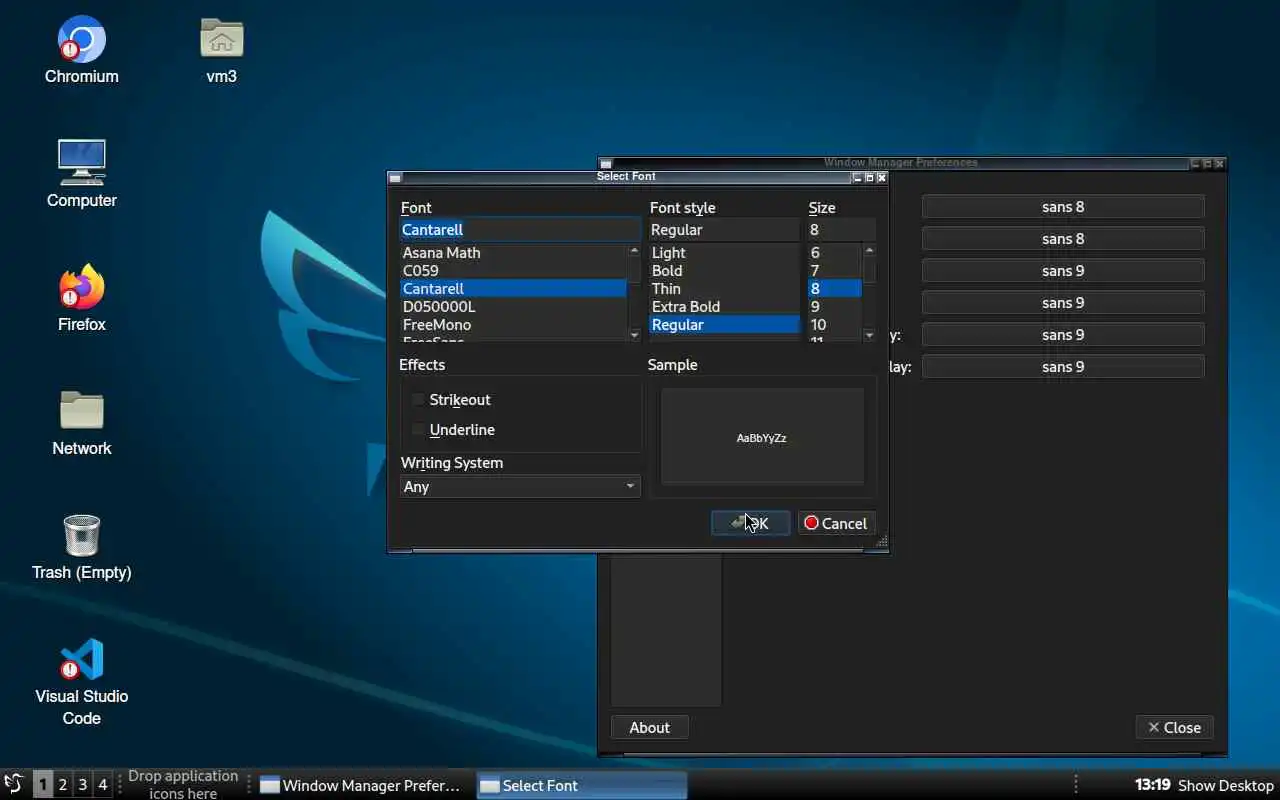1280x800 pixels.
Task: Confirm the font with OK
Action: (x=750, y=523)
